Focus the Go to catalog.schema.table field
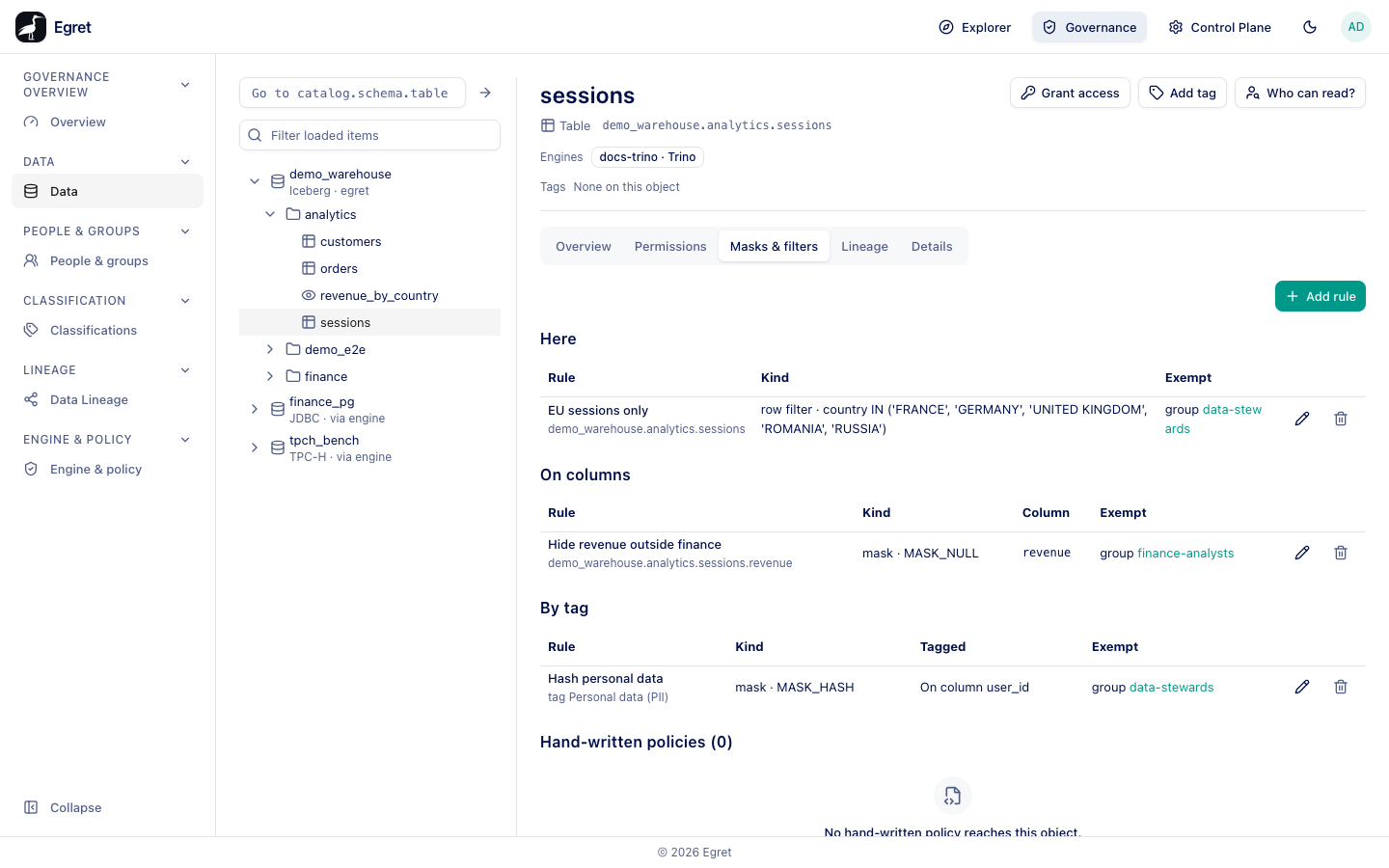Screen dimensions: 1389x868 [352, 93]
